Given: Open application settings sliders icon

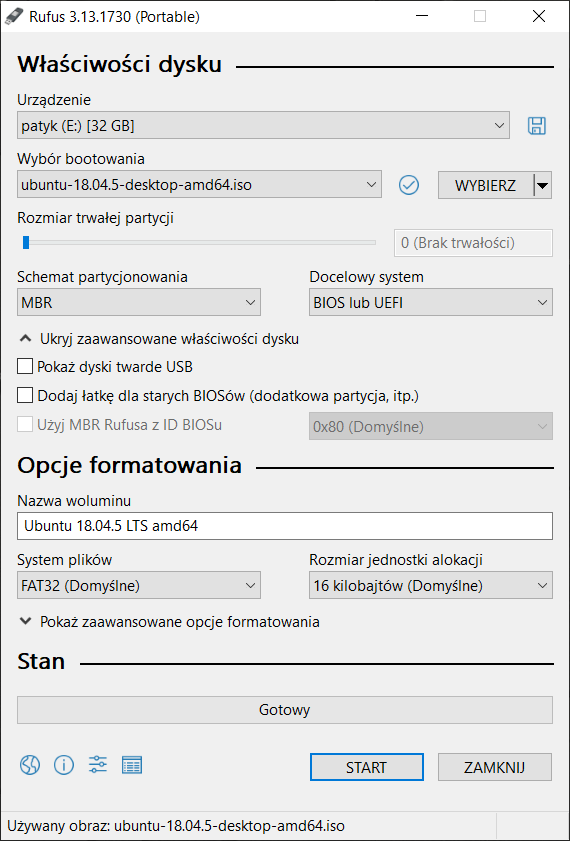Looking at the screenshot, I should click(98, 765).
